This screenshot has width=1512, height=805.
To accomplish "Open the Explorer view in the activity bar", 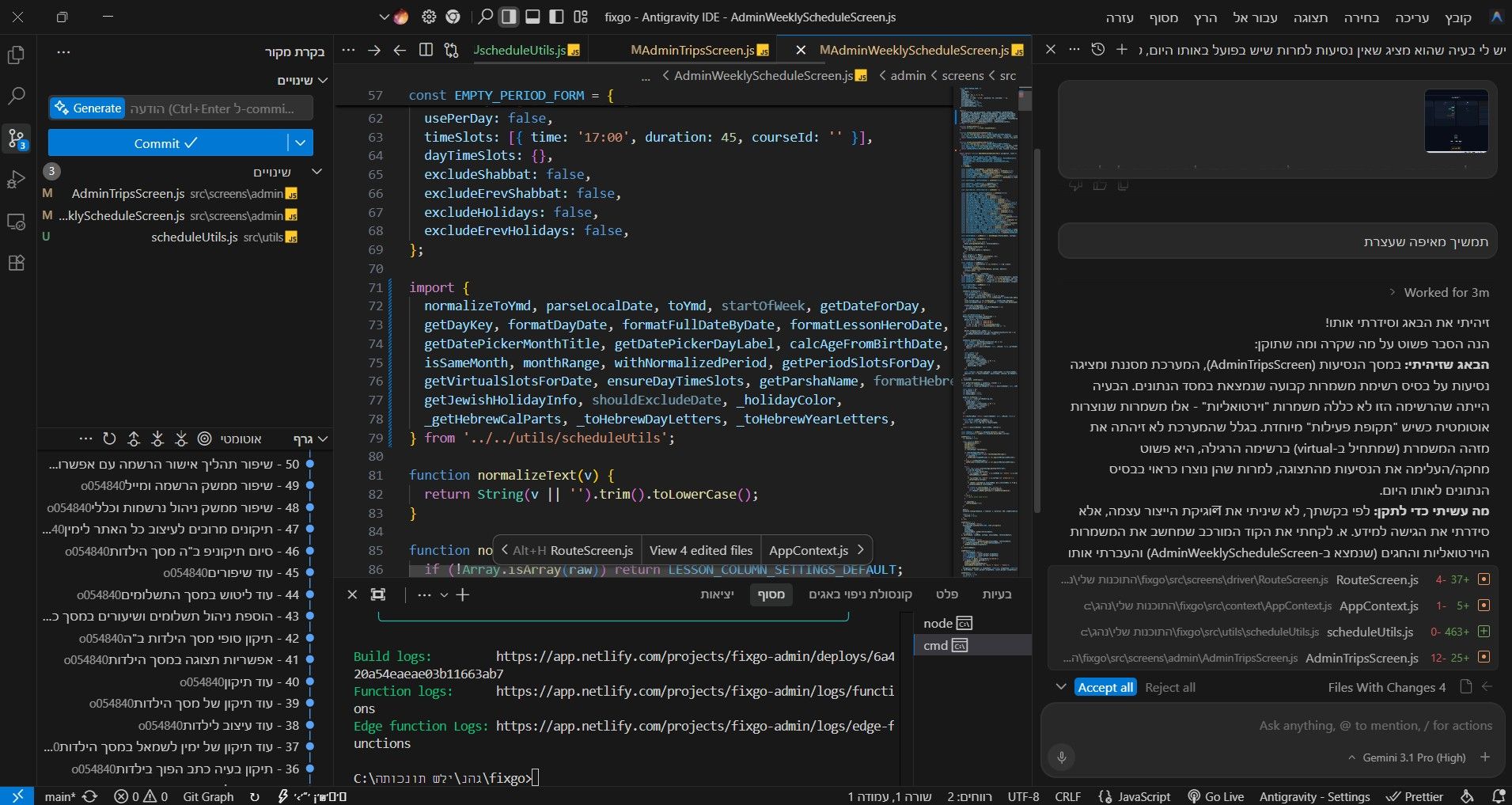I will [x=16, y=55].
